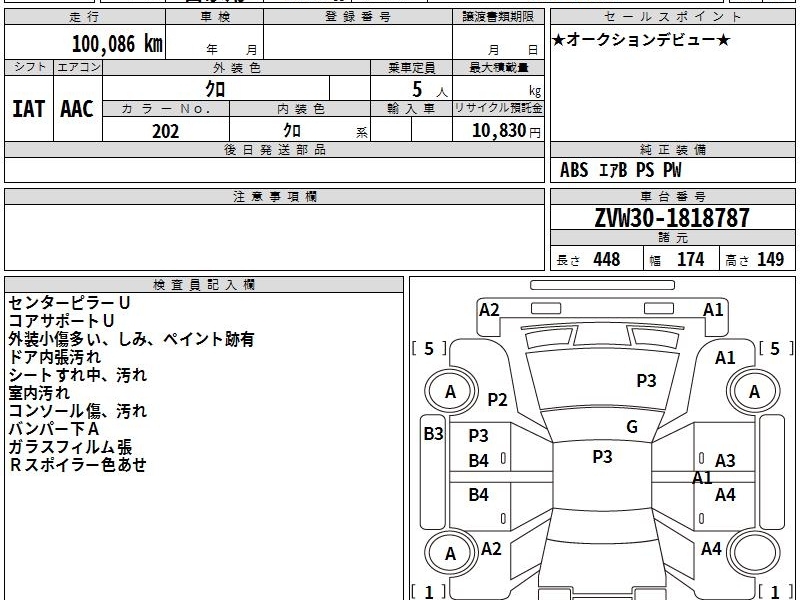Select the セールスポイント header

(x=672, y=17)
